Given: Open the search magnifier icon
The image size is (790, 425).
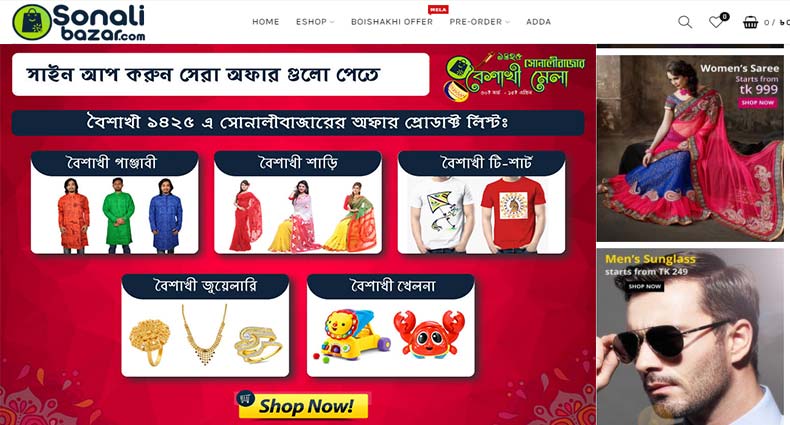Looking at the screenshot, I should tap(685, 22).
